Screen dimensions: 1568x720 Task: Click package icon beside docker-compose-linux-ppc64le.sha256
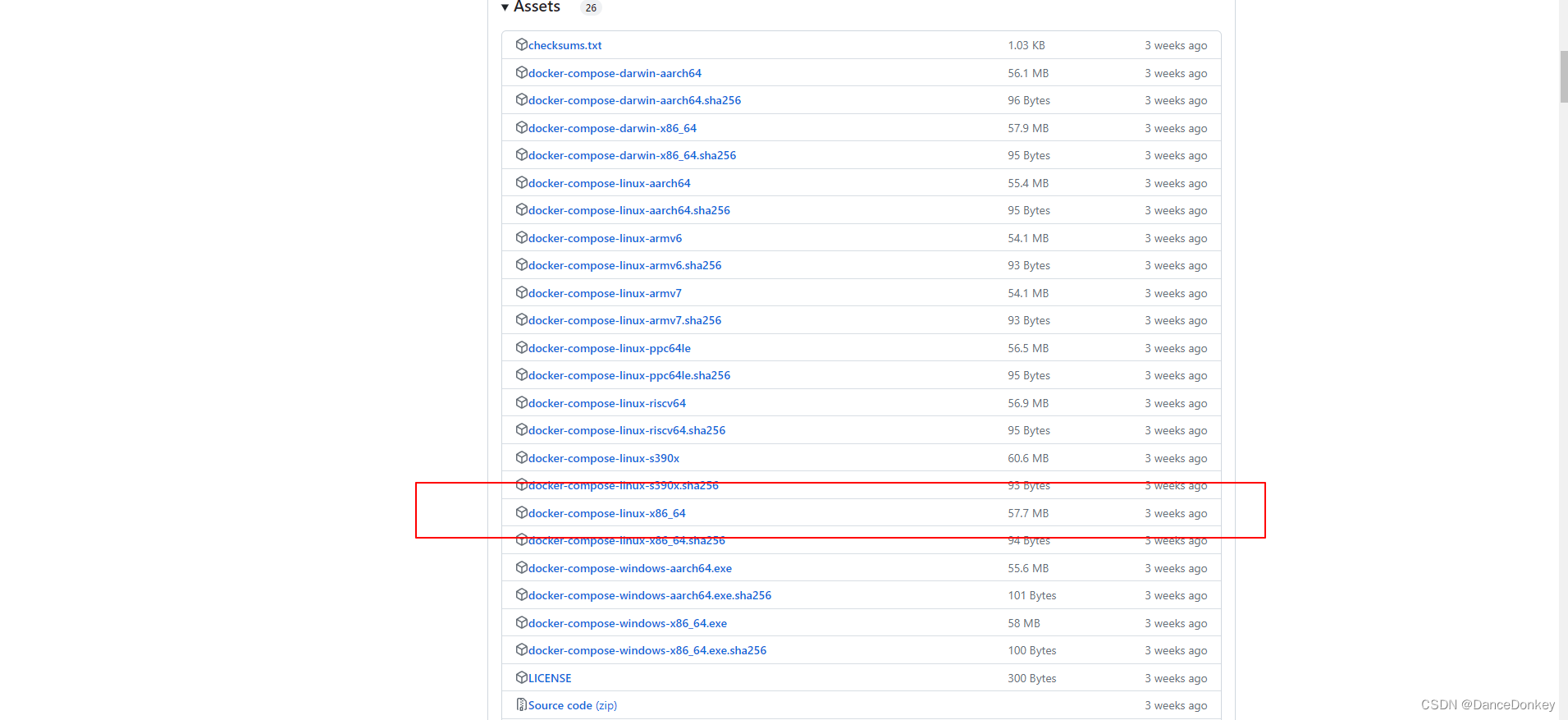click(521, 374)
